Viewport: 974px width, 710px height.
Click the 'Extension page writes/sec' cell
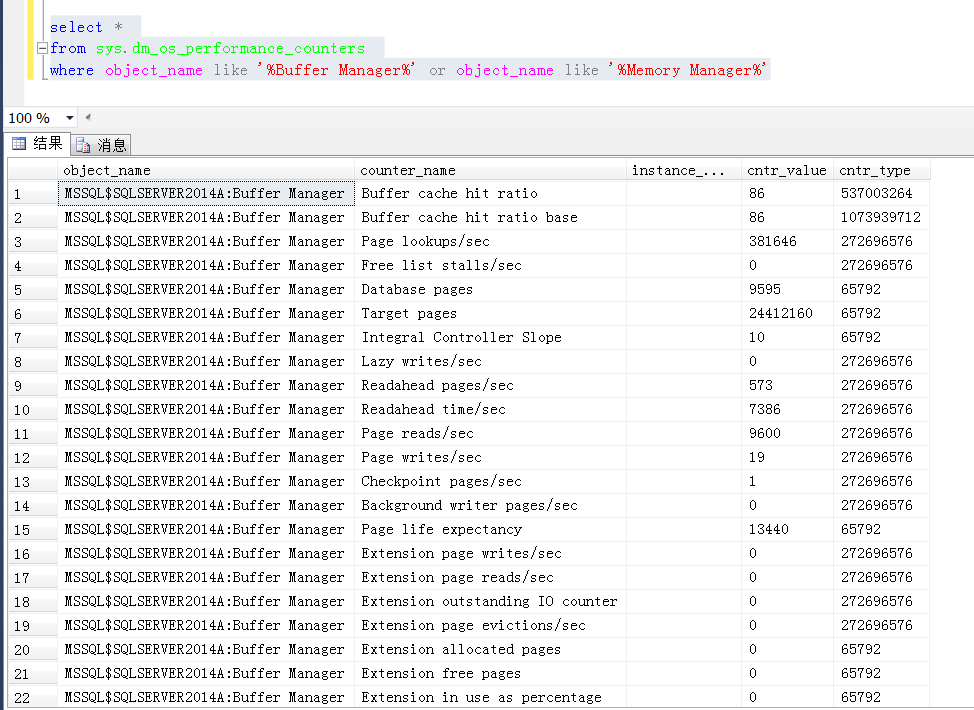point(491,553)
